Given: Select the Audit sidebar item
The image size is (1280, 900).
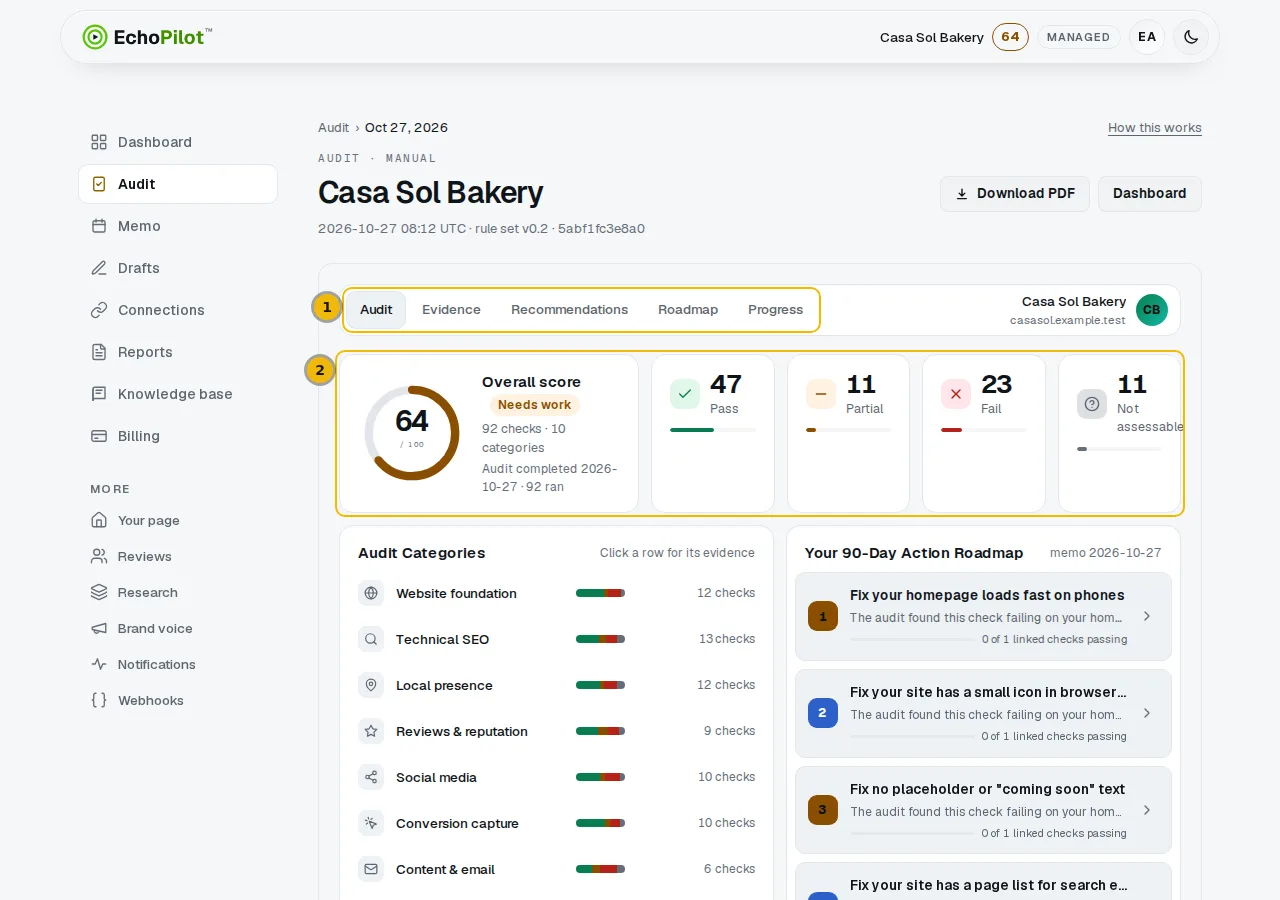Looking at the screenshot, I should [178, 184].
